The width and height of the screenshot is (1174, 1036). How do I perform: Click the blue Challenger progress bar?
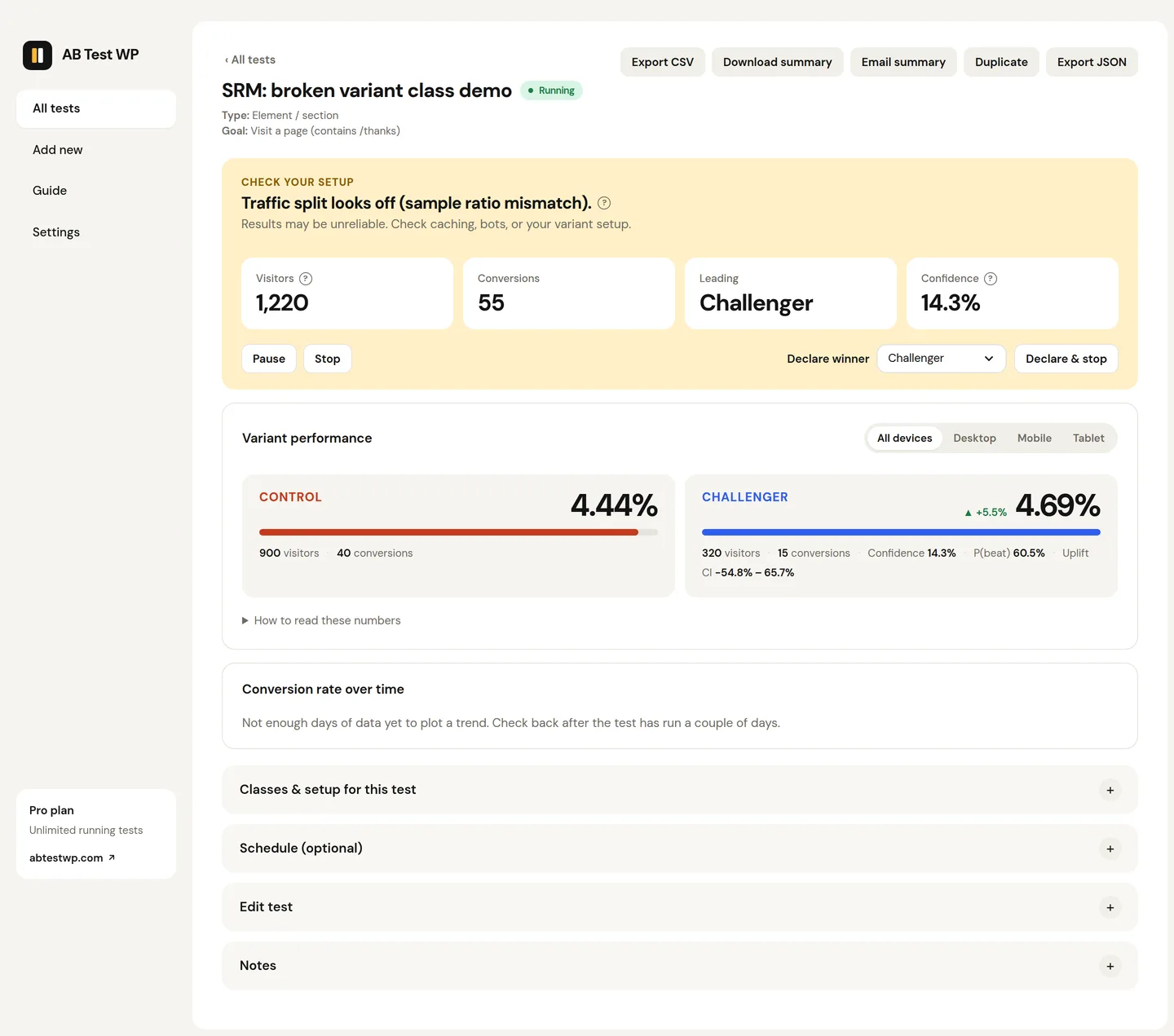click(x=901, y=532)
